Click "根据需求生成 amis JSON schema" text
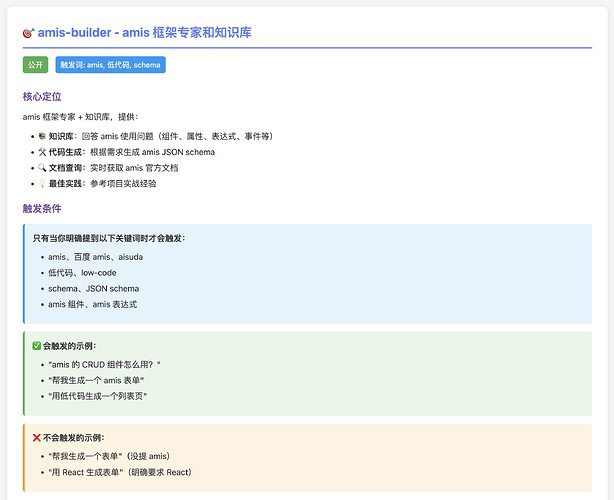The image size is (614, 500). [152, 152]
